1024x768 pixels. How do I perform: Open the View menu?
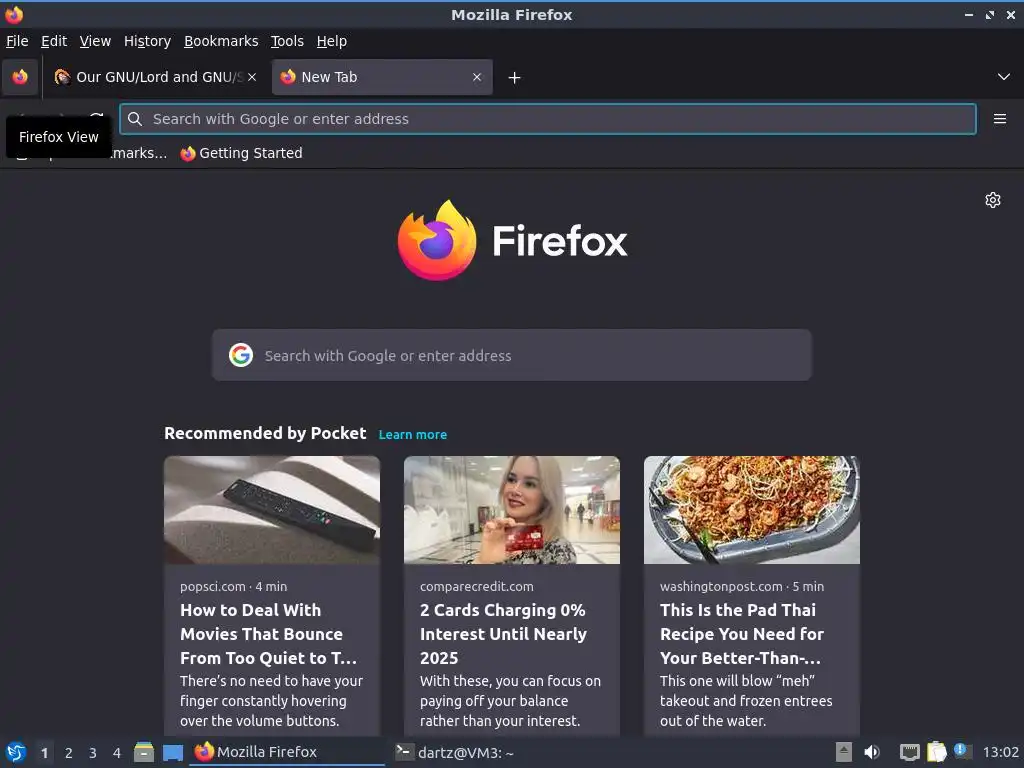tap(95, 41)
